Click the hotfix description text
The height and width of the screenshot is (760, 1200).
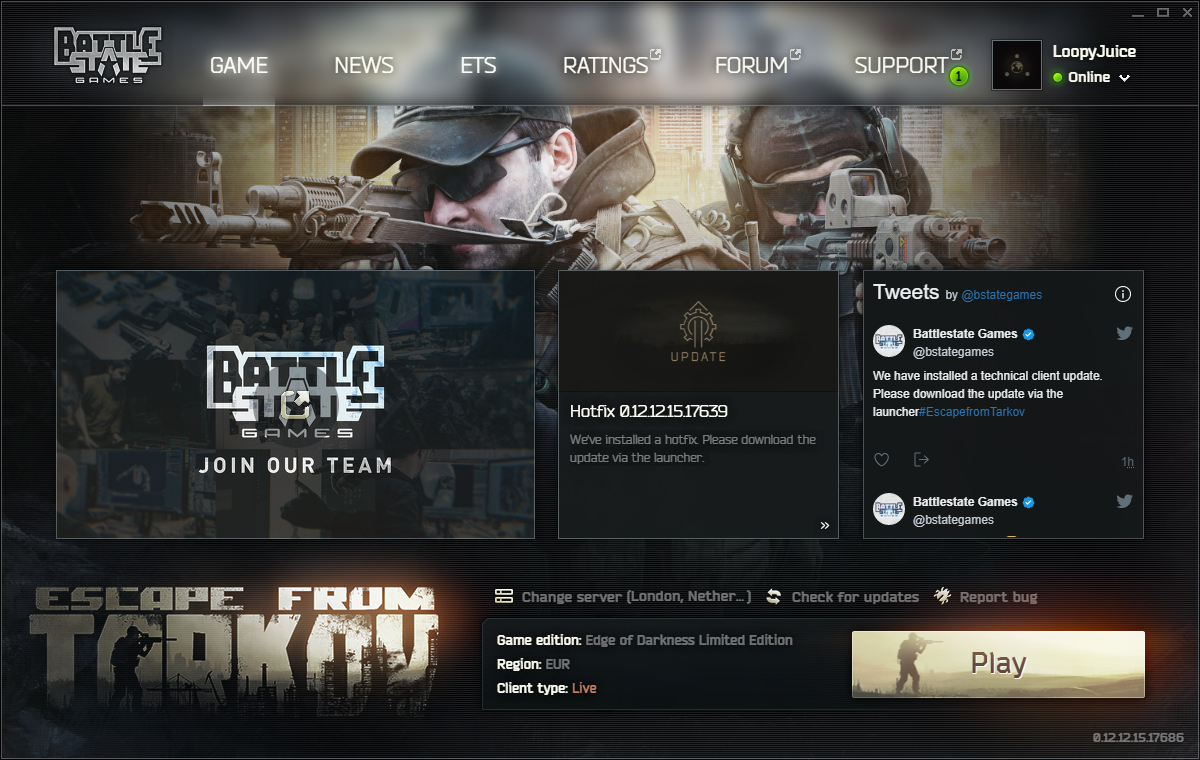tap(693, 448)
